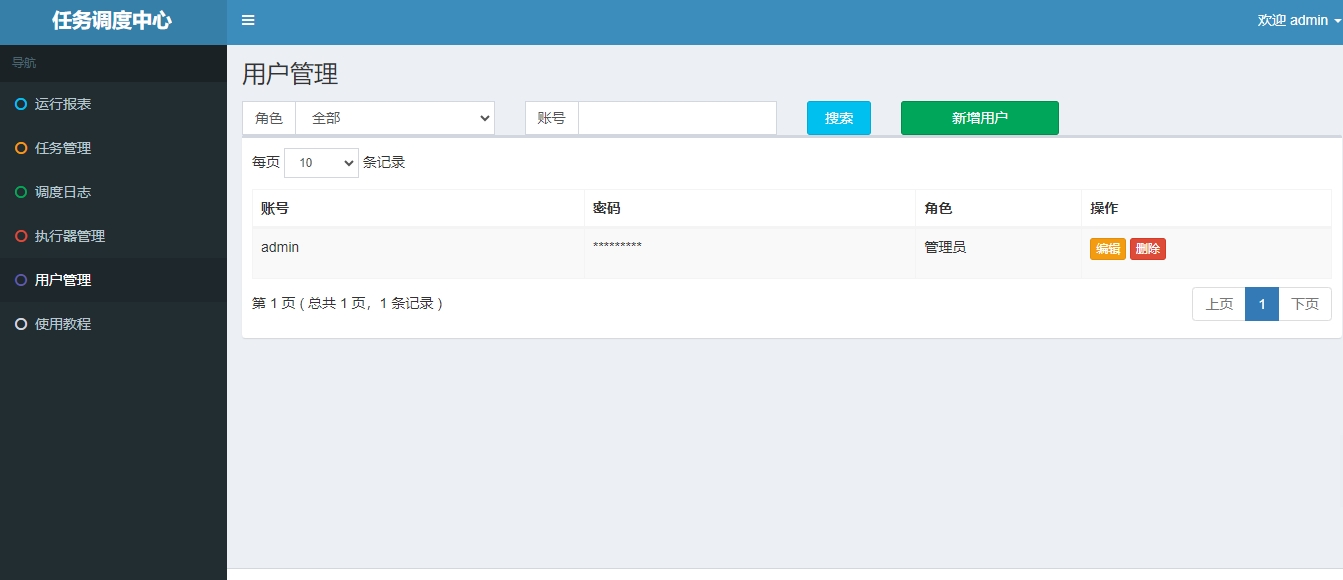This screenshot has width=1343, height=580.
Task: Click the 任务调度中心 header title
Action: (112, 21)
